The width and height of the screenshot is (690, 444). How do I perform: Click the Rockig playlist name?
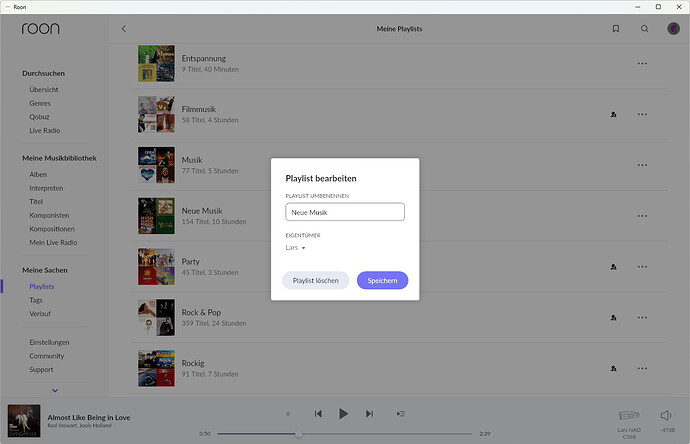click(x=193, y=363)
